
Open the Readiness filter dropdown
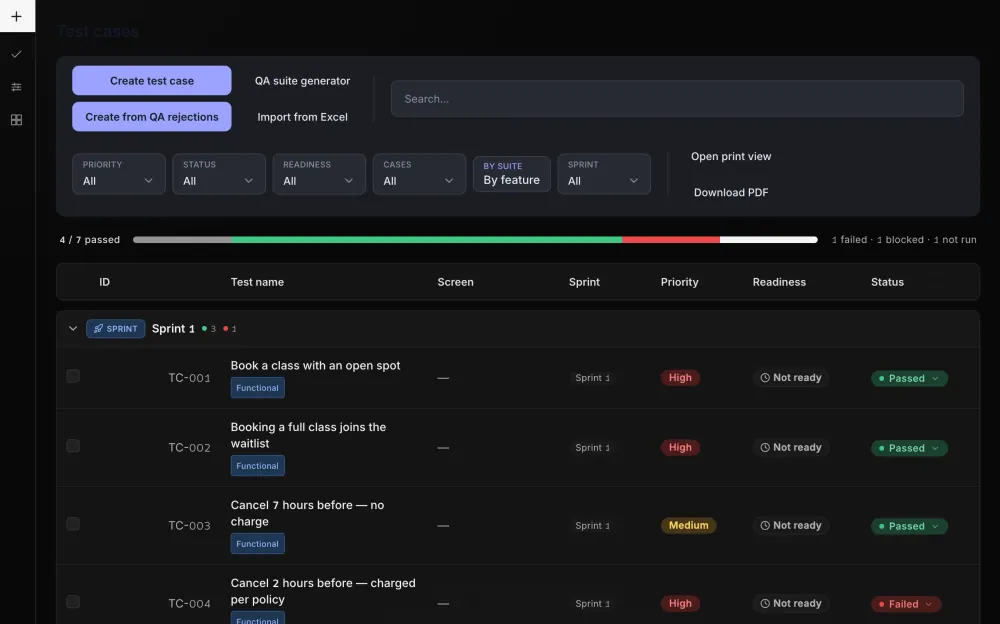[x=319, y=174]
